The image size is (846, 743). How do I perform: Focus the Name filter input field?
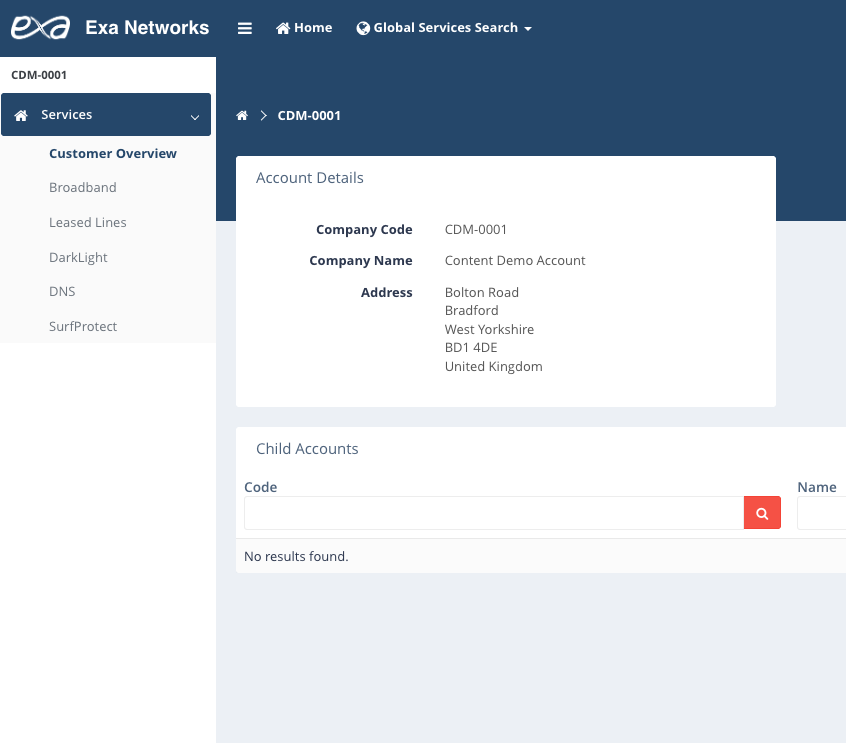(x=821, y=513)
